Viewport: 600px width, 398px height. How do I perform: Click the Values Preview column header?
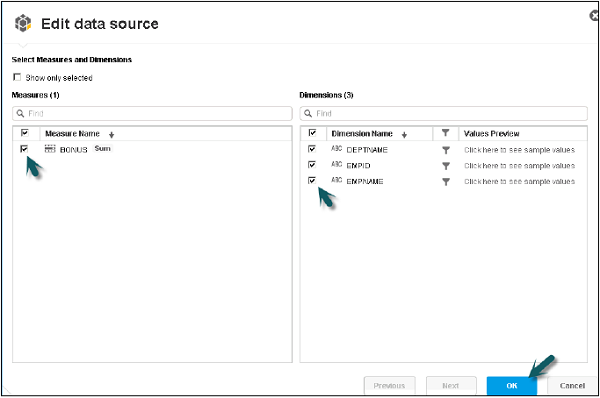pos(491,134)
